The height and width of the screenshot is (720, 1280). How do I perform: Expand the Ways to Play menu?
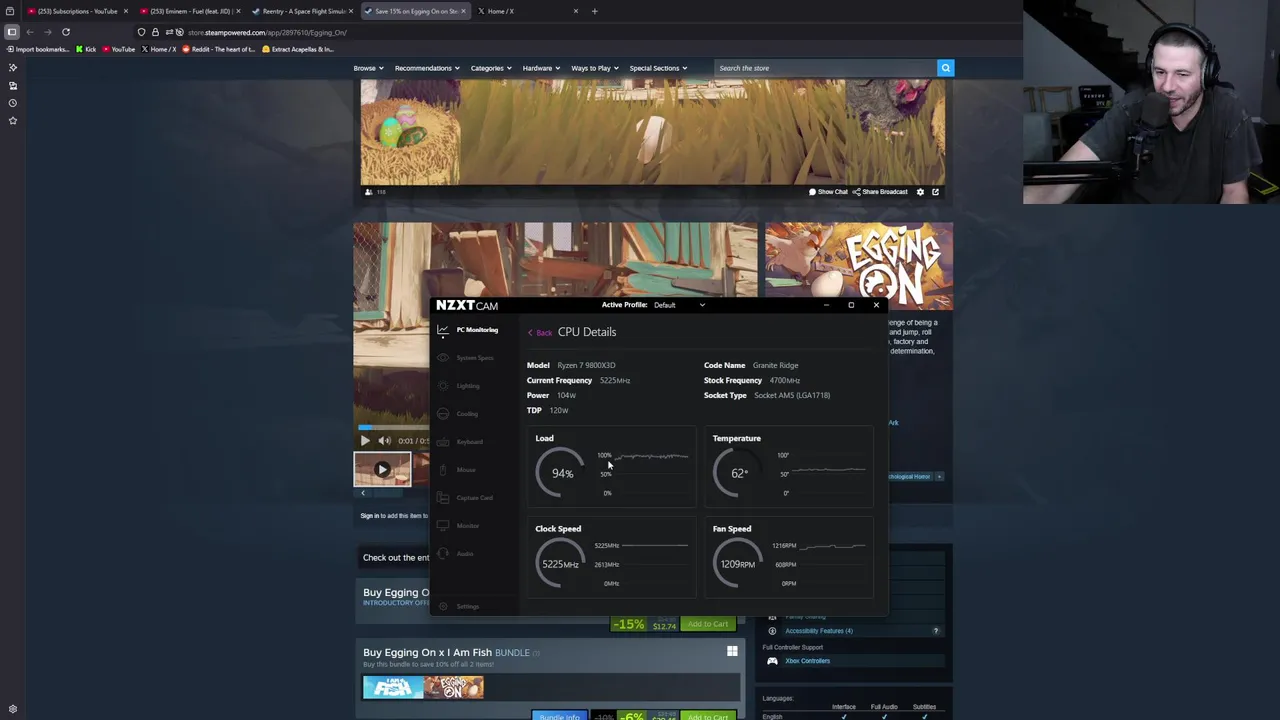point(594,68)
